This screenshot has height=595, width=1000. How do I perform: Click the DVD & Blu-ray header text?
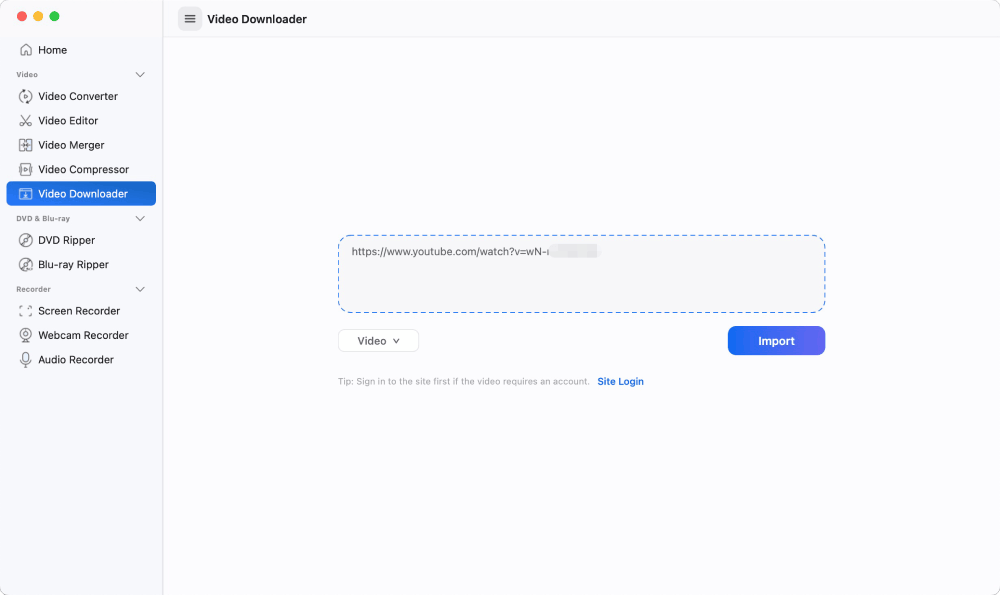point(43,219)
